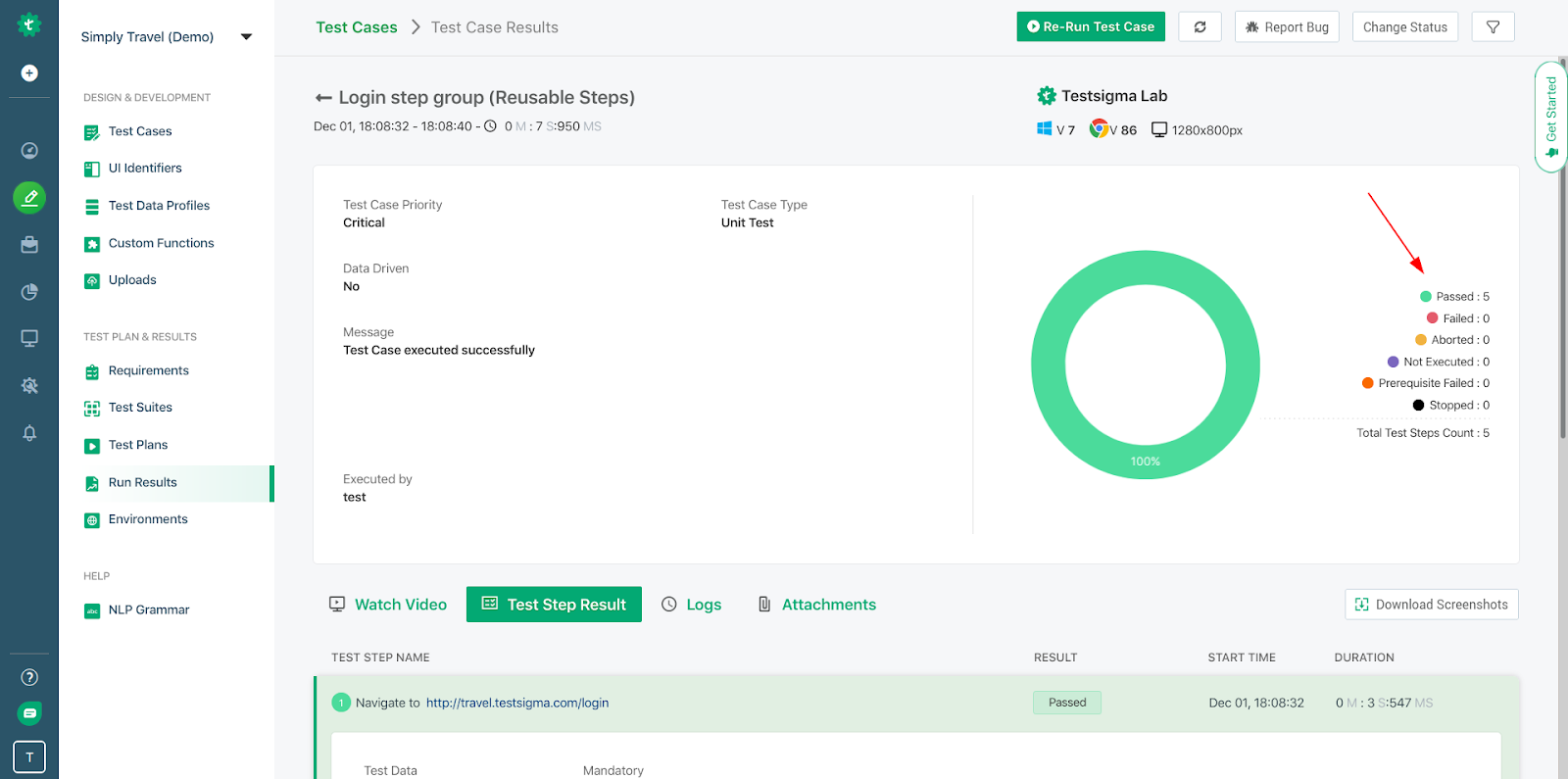Open UI Identifiers in sidebar
The height and width of the screenshot is (779, 1568).
click(x=145, y=169)
